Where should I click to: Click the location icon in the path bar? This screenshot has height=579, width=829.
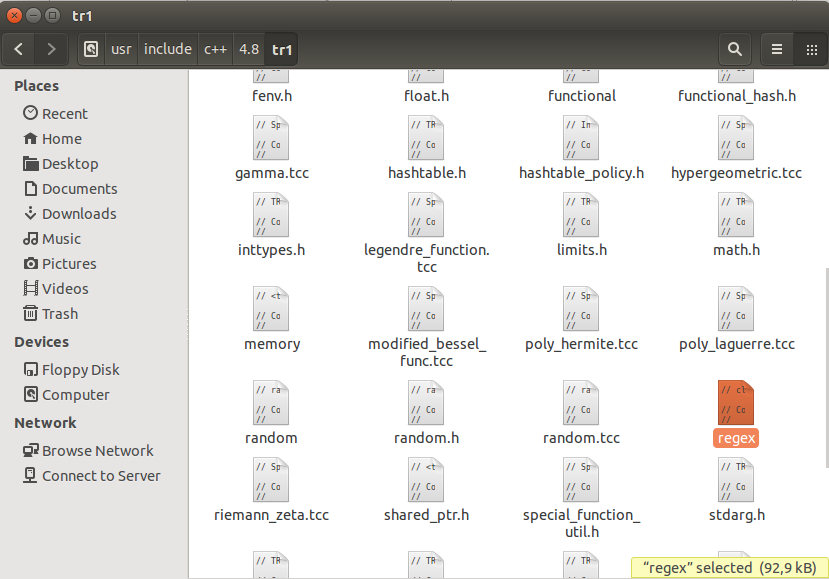click(90, 48)
